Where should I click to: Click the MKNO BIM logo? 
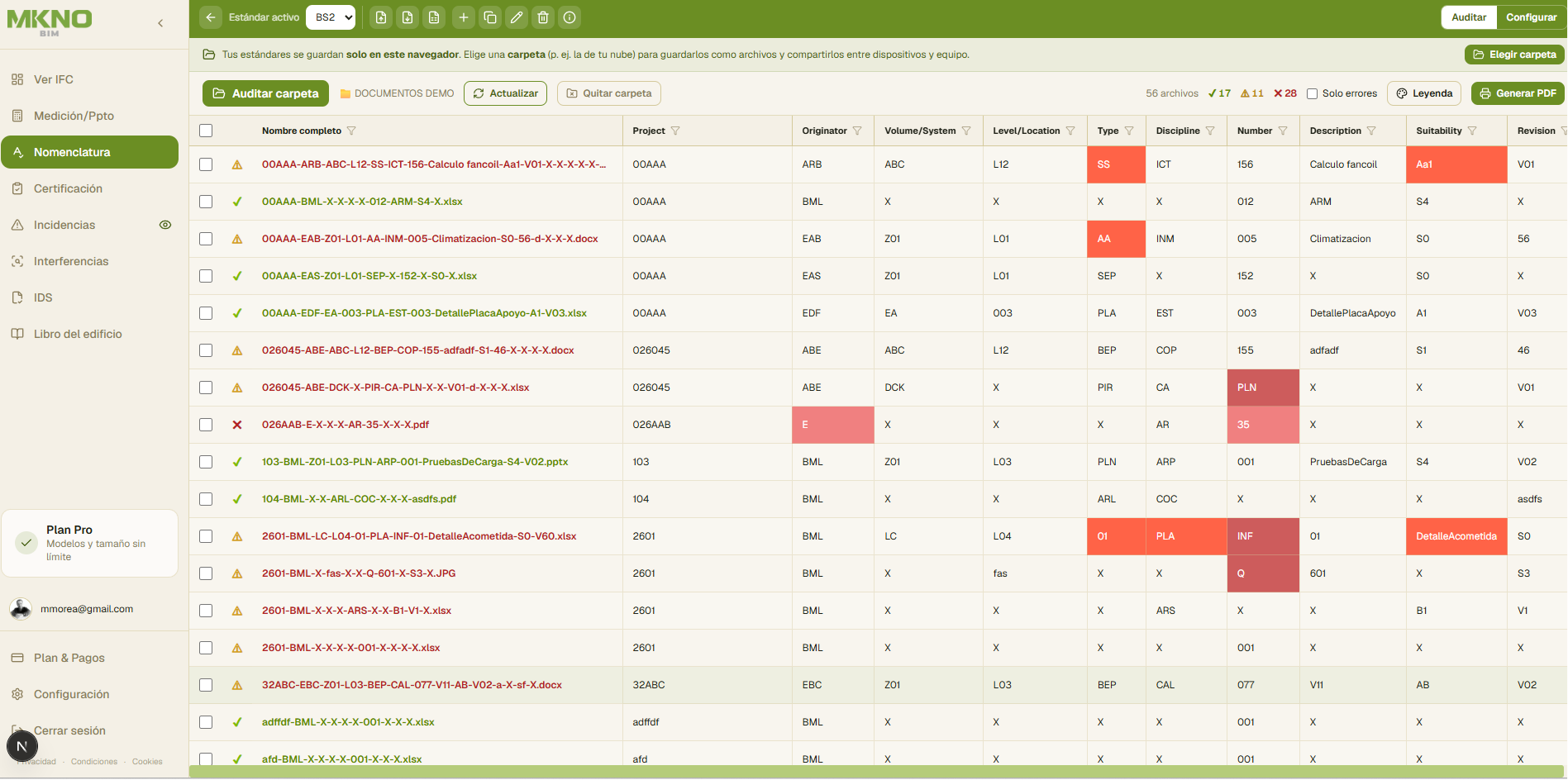click(50, 22)
